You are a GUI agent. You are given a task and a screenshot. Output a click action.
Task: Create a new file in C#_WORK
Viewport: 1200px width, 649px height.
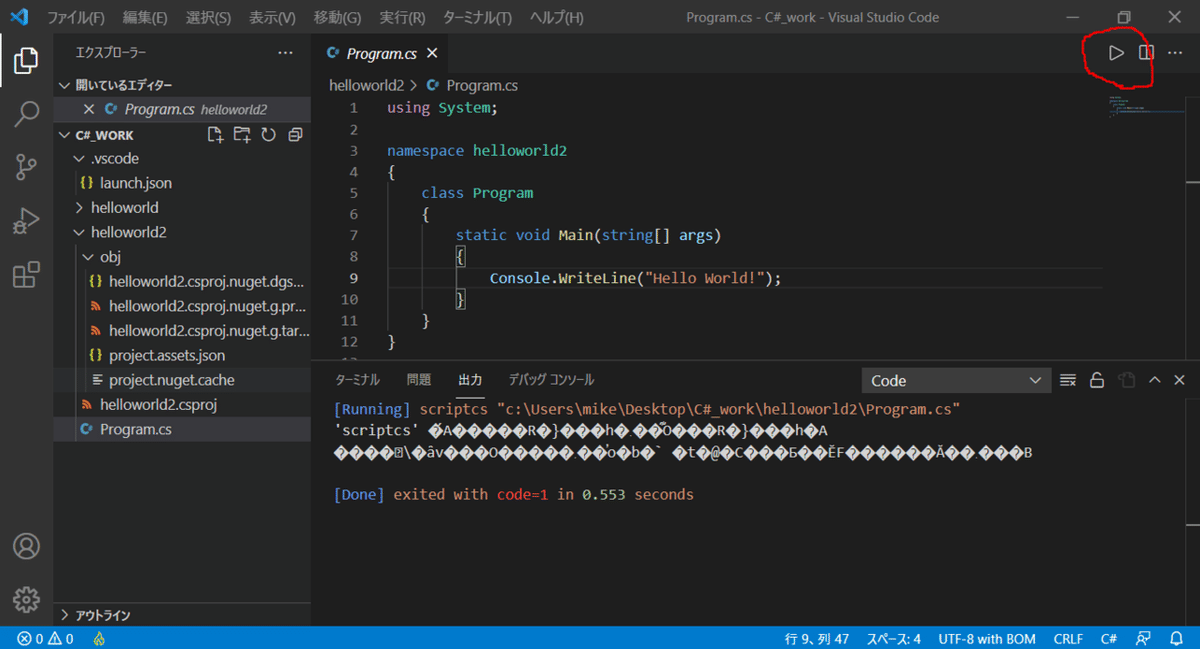[x=215, y=135]
